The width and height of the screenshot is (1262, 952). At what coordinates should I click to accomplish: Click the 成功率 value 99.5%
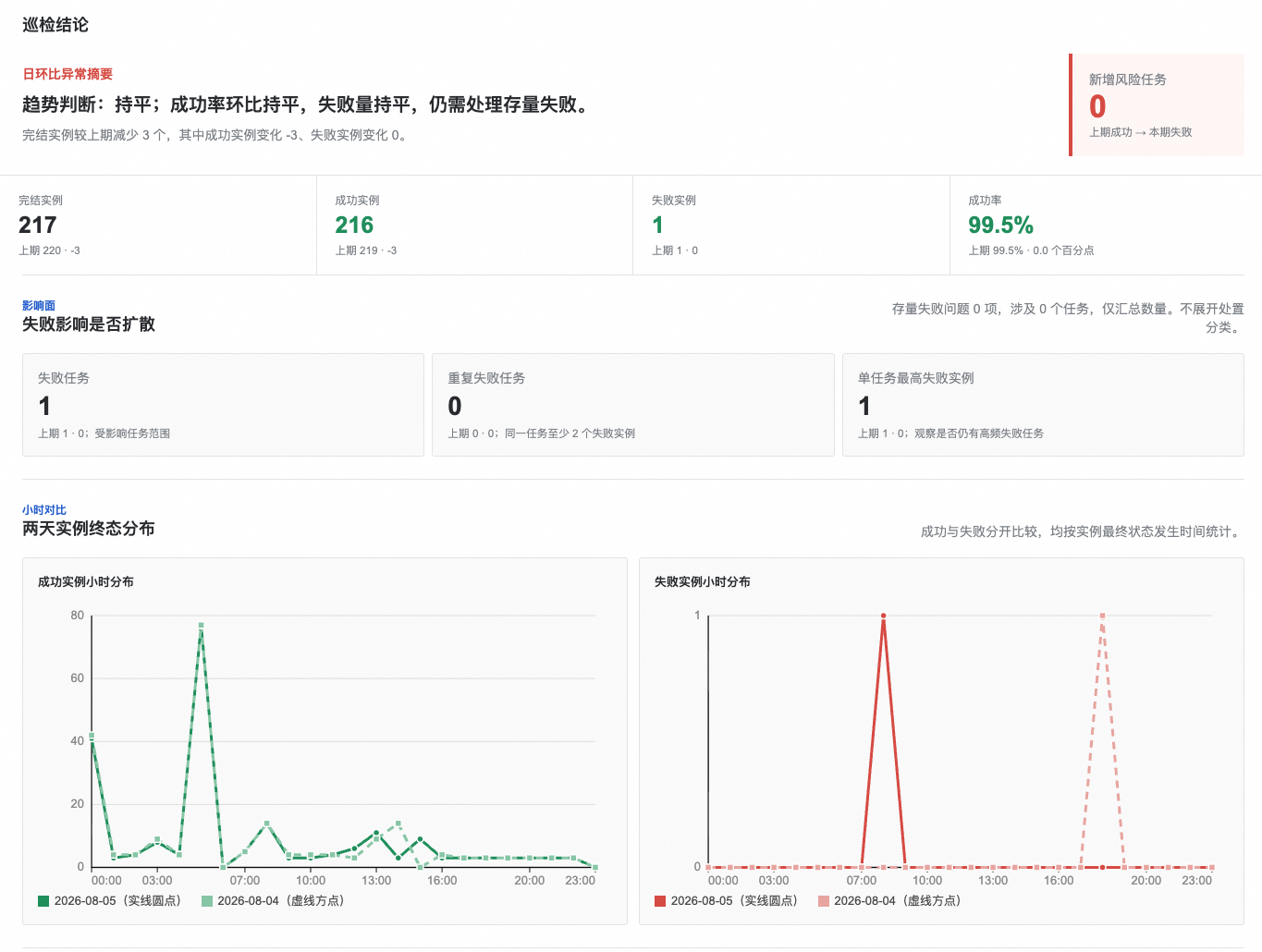[x=1000, y=226]
